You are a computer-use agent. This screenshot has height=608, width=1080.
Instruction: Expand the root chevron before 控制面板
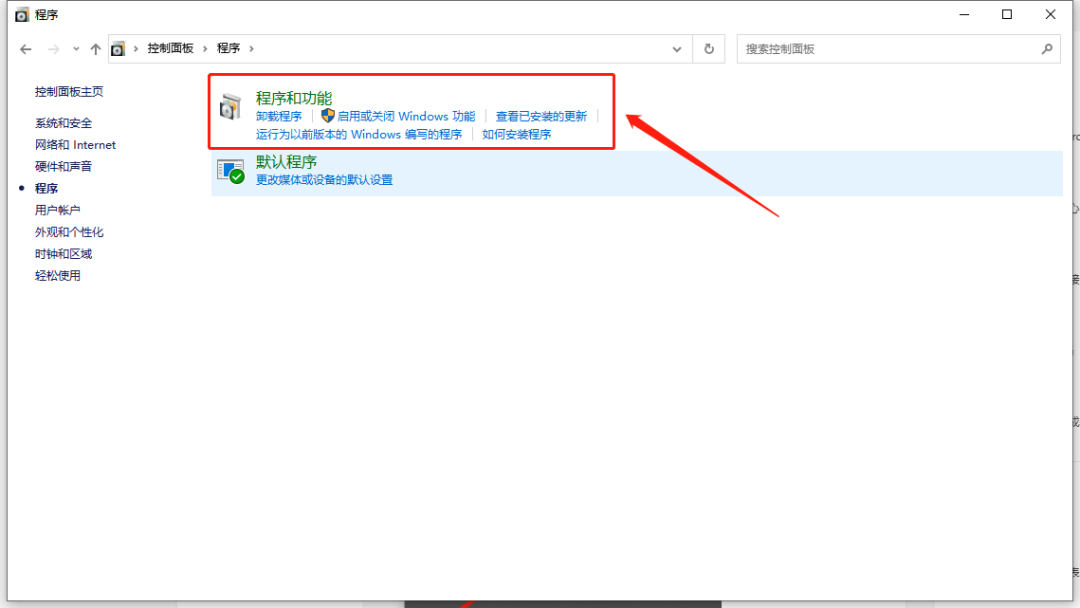point(136,49)
